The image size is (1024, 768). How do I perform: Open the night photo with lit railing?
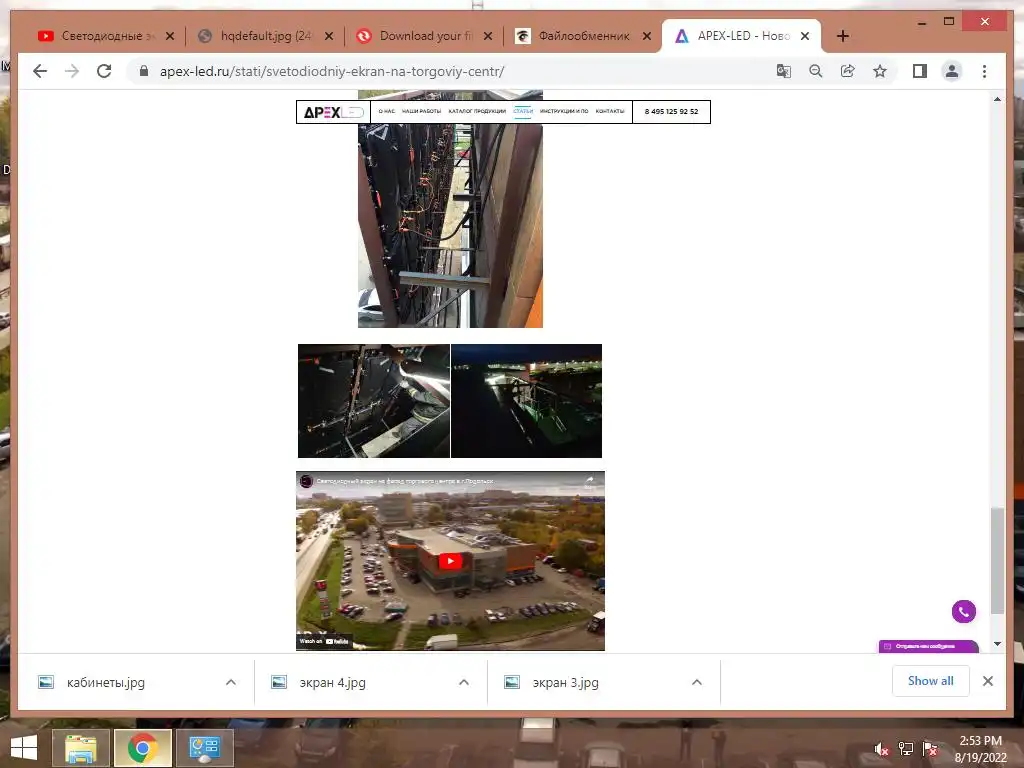click(526, 401)
